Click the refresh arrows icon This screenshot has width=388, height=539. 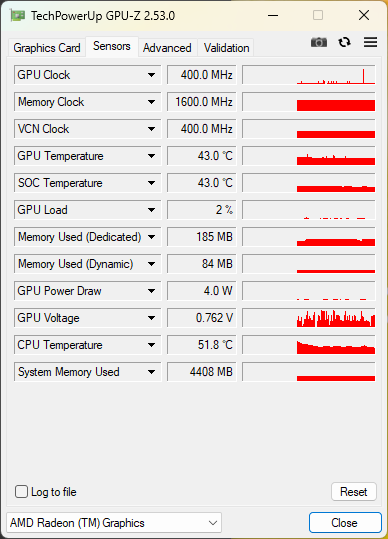[344, 42]
